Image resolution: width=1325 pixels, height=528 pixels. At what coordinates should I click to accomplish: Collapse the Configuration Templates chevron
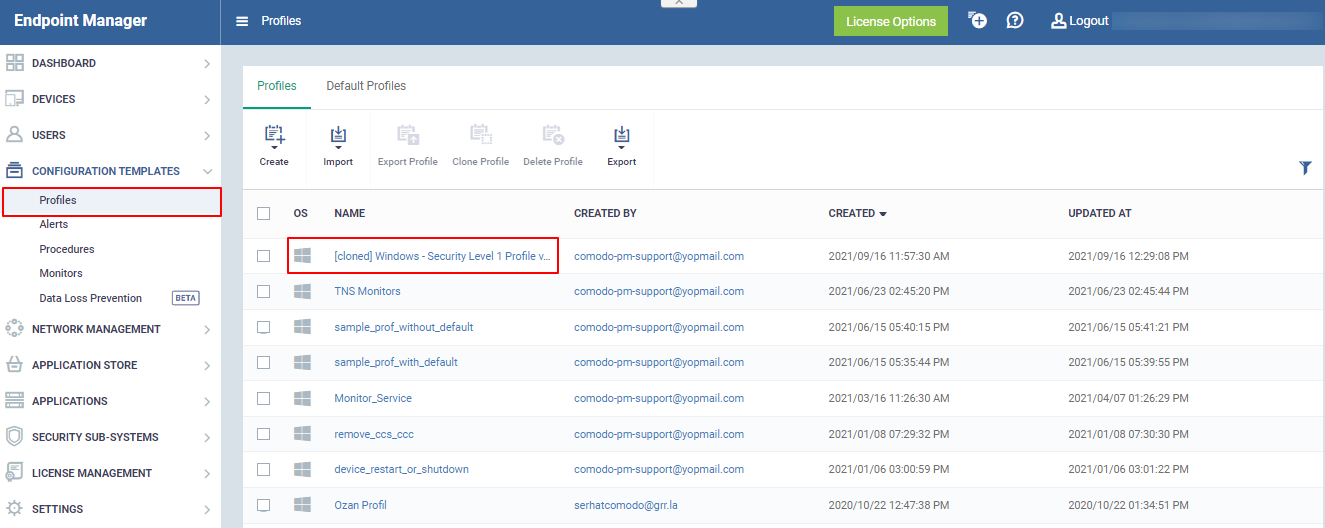tap(207, 171)
